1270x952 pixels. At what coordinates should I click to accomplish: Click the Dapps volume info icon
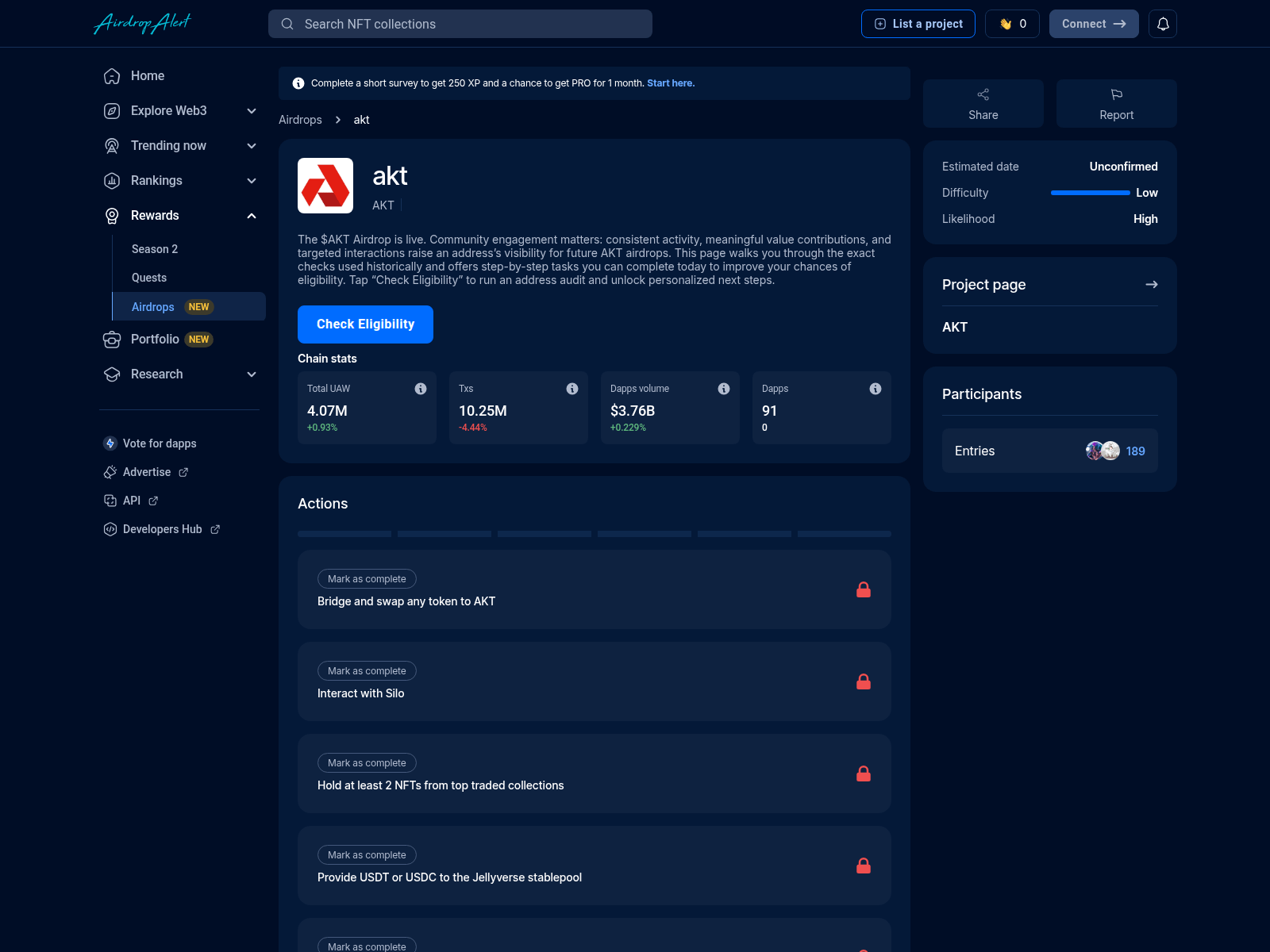tap(723, 389)
